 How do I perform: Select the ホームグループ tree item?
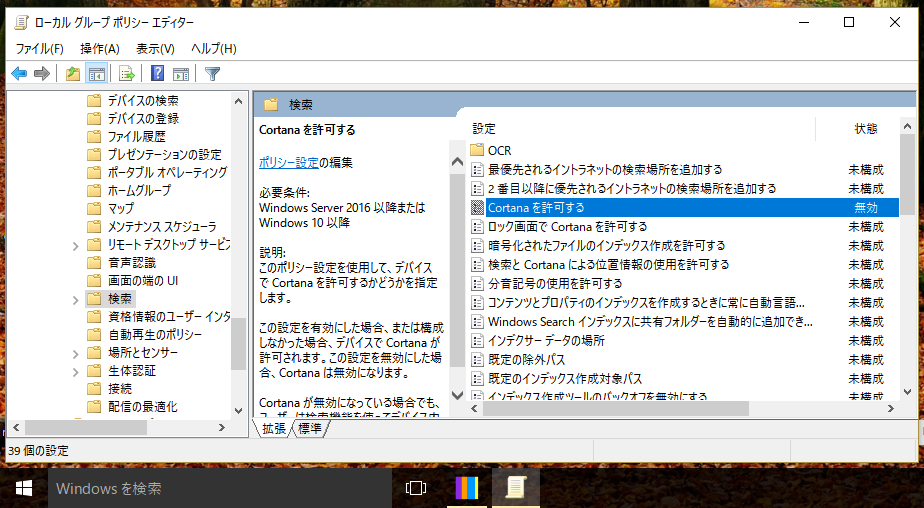click(x=139, y=190)
